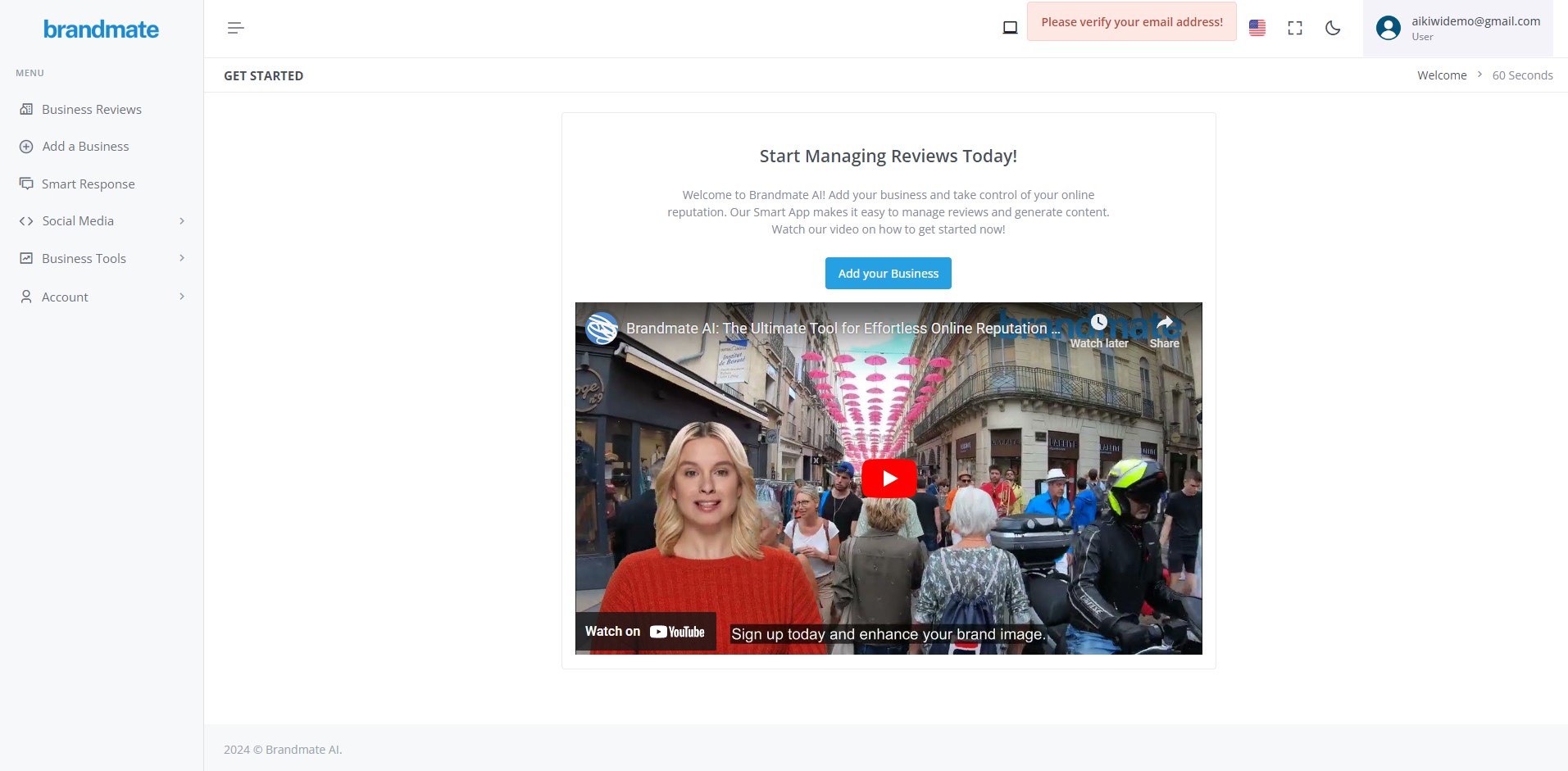Open the video title link
Screen dimensions: 1568x771
click(843, 329)
